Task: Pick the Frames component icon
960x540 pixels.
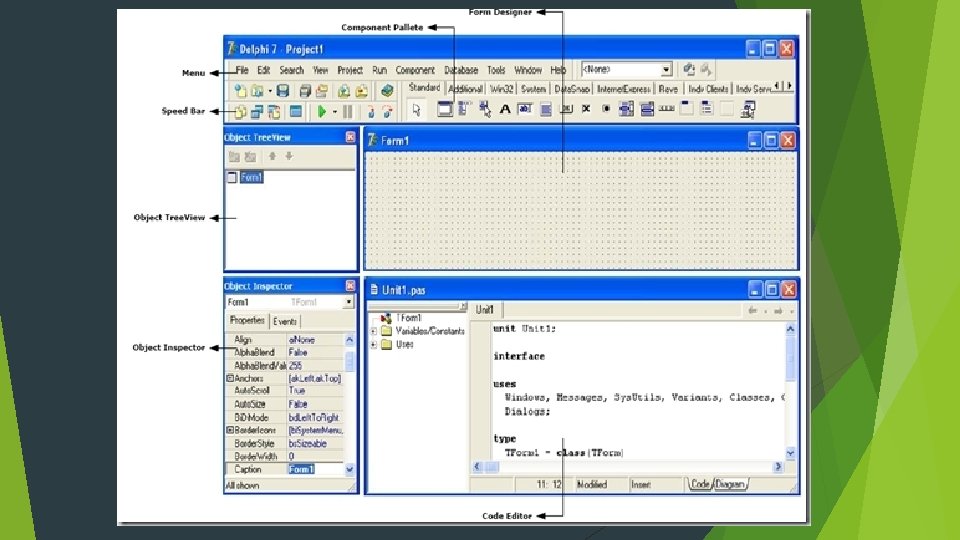Action: pos(444,109)
